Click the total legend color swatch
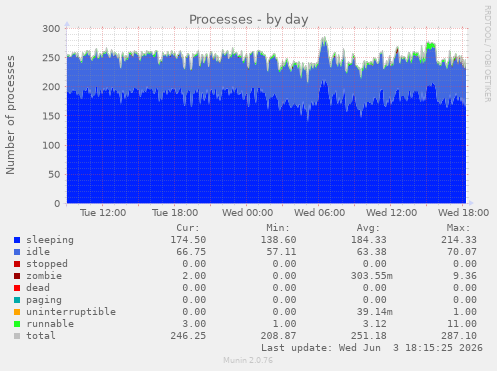The image size is (497, 371). (17, 336)
